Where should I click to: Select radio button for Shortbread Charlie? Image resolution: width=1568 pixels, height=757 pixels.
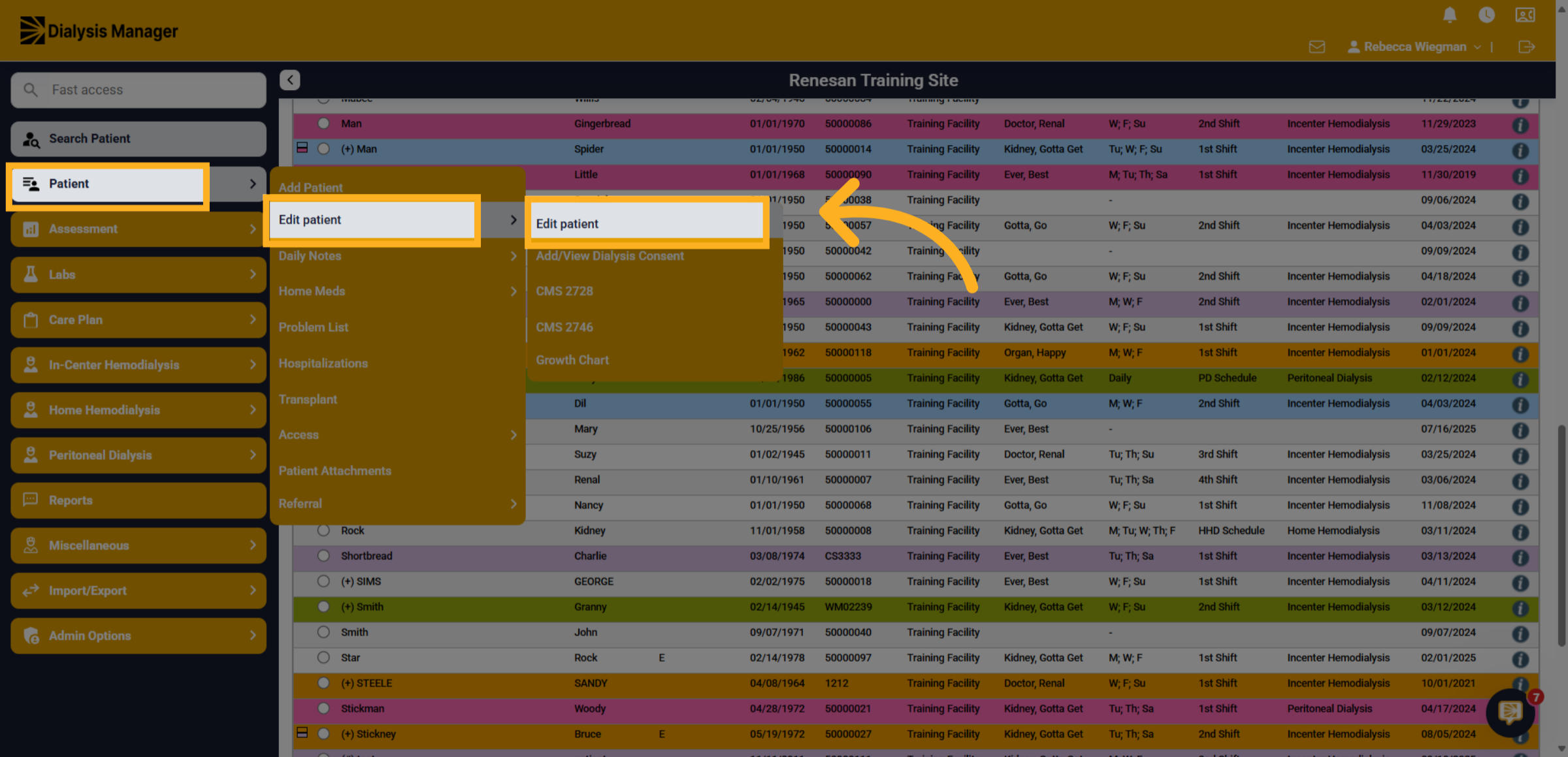click(x=323, y=555)
